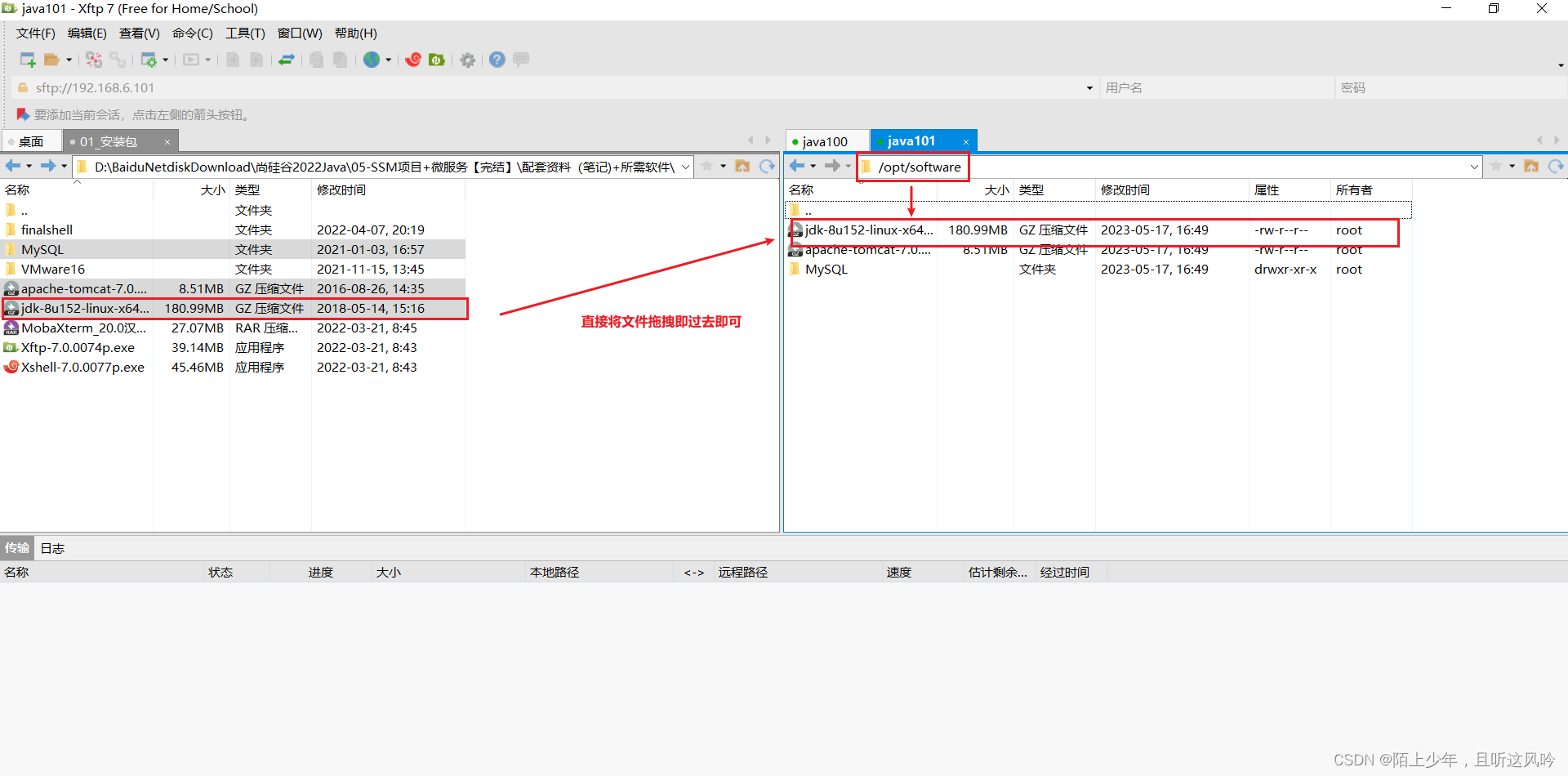Click the greyed reconnect link icon
Viewport: 1568px width, 776px height.
[118, 60]
